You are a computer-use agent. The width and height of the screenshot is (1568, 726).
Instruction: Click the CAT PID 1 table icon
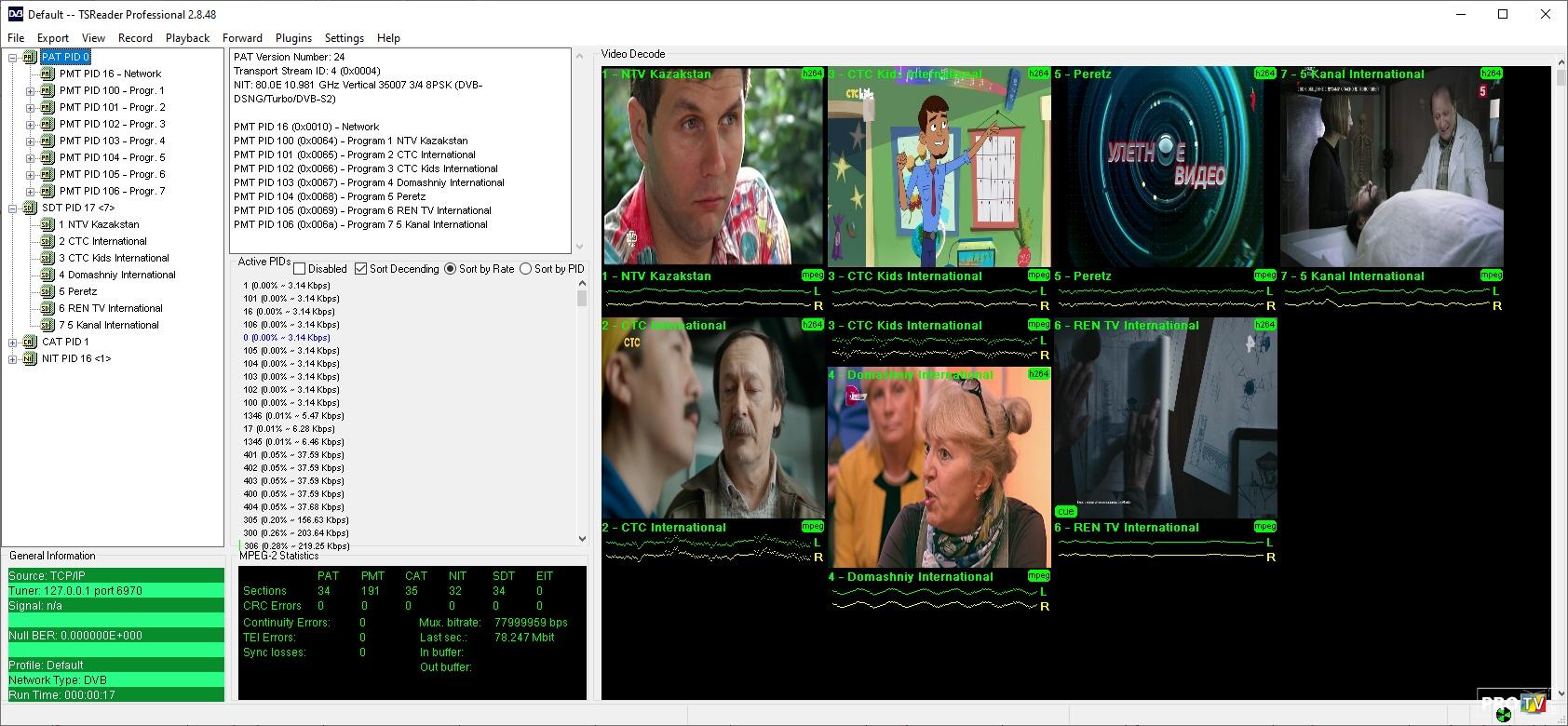30,343
